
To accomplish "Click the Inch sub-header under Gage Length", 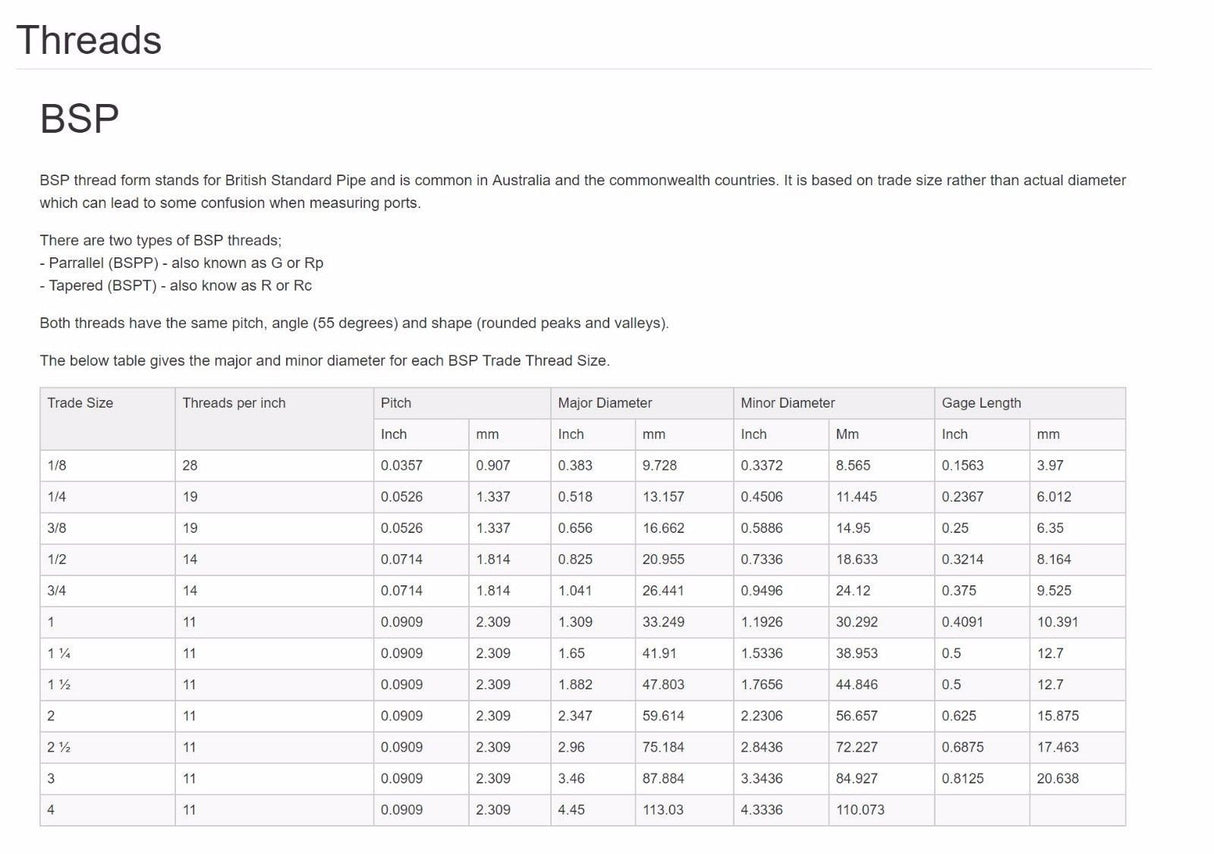I will 955,434.
